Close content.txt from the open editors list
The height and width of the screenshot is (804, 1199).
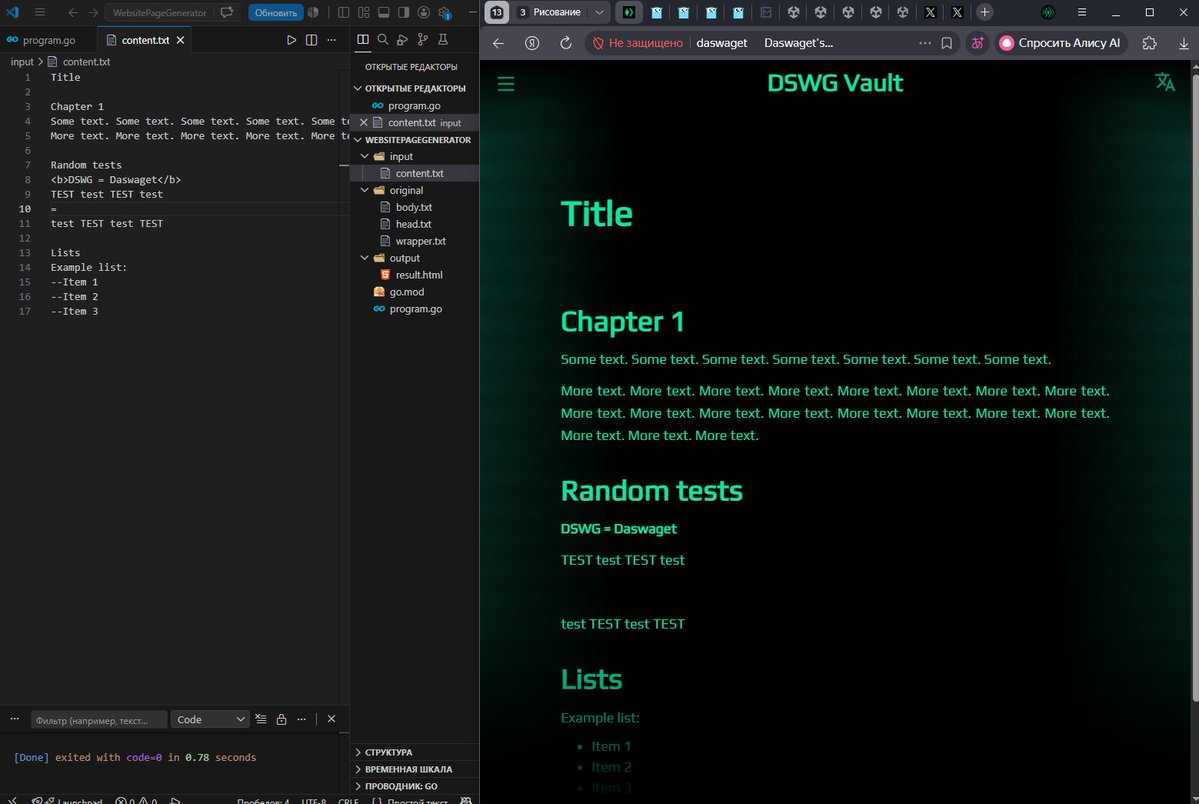(x=363, y=122)
